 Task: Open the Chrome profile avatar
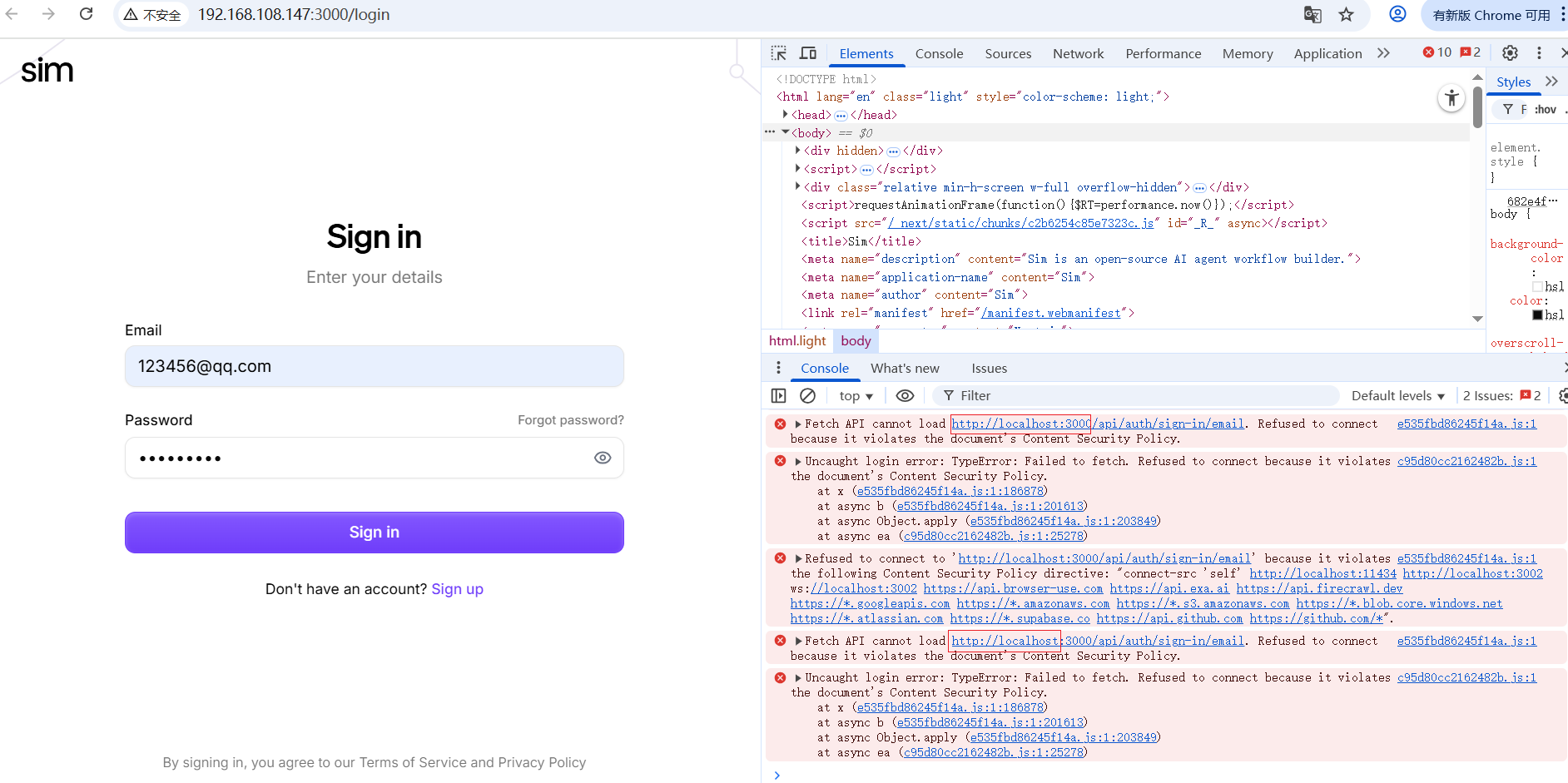[1398, 14]
